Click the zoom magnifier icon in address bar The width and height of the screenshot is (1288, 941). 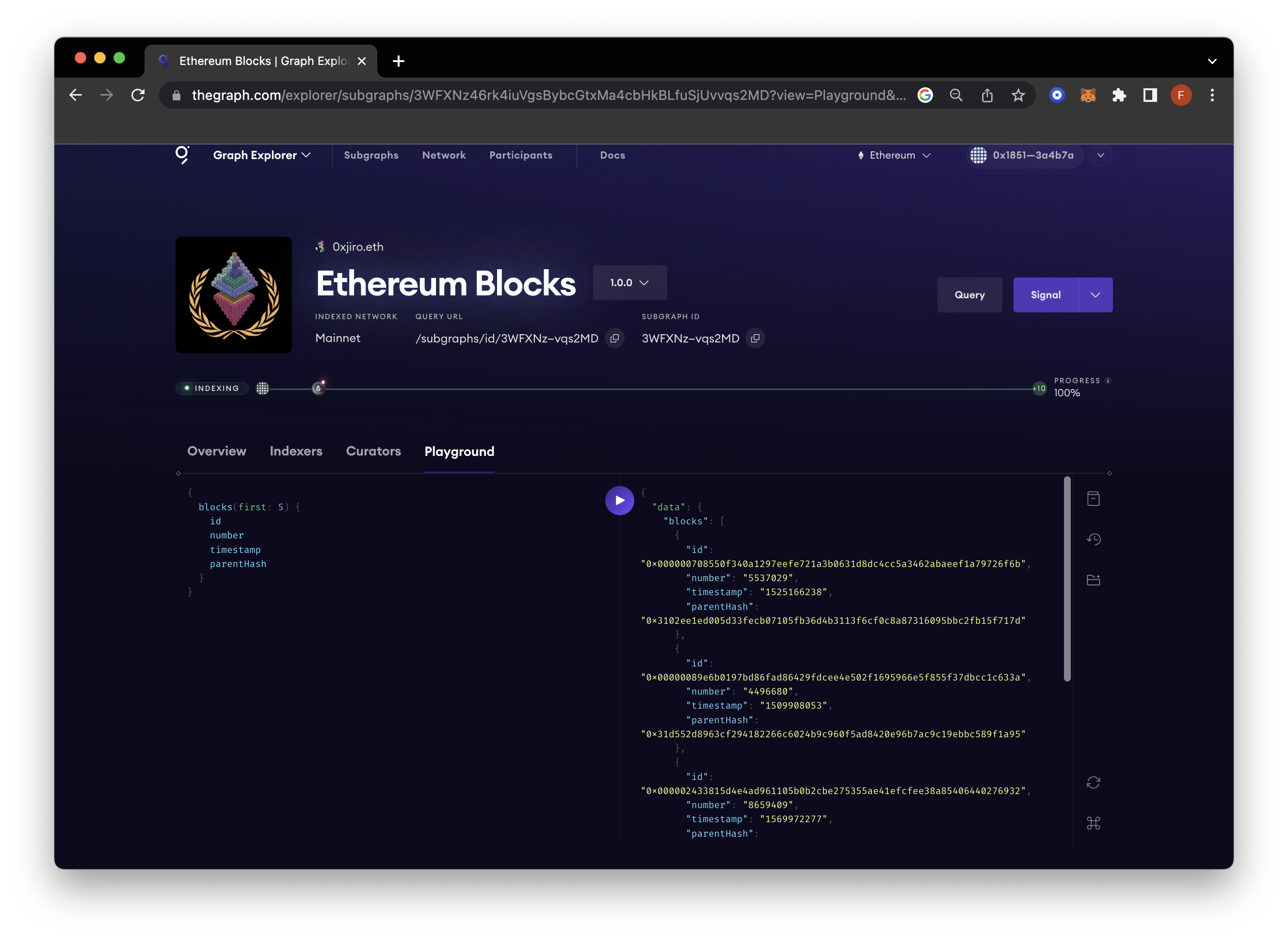point(956,95)
